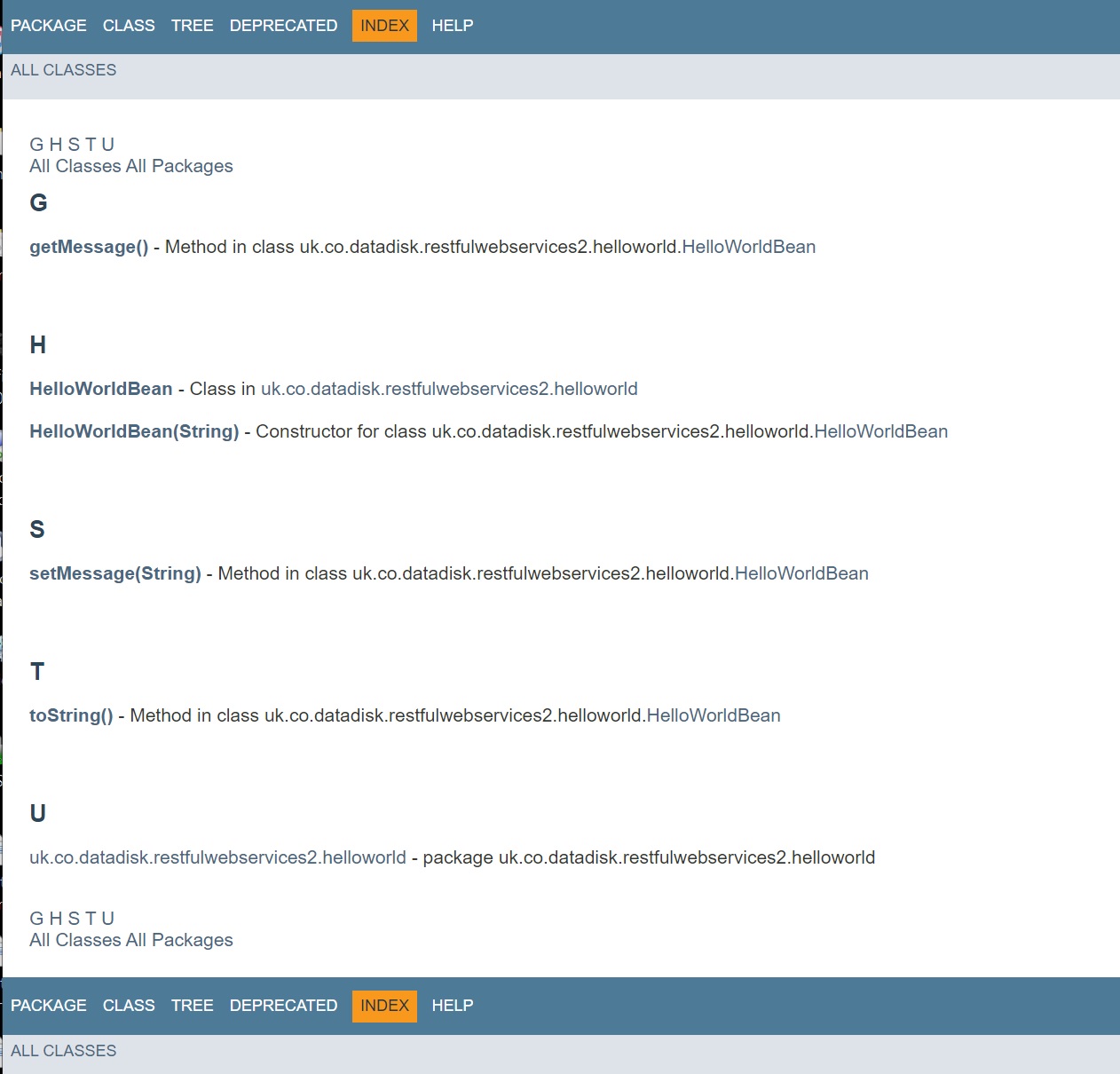Select TREE in the top navigation bar
This screenshot has width=1120, height=1074.
(x=192, y=26)
